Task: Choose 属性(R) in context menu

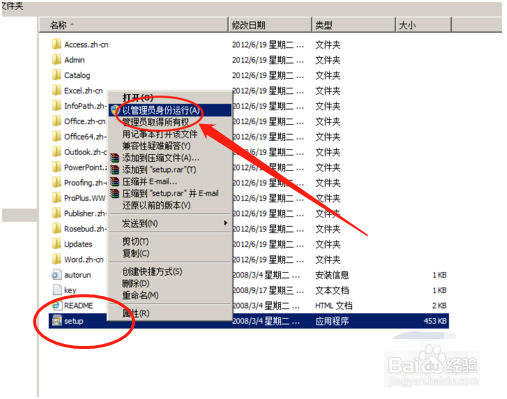Action: (171, 313)
